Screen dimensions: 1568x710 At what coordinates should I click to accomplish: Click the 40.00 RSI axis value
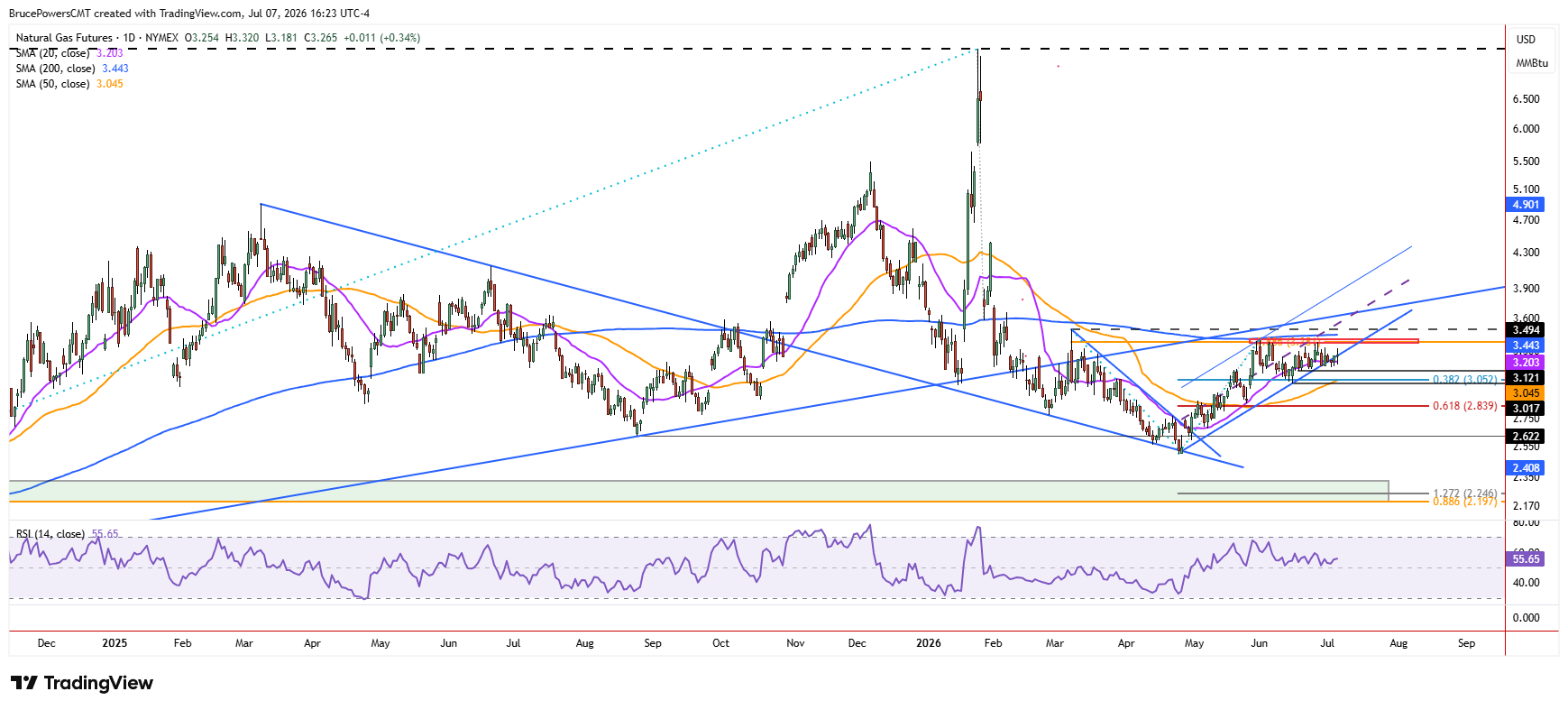1526,583
